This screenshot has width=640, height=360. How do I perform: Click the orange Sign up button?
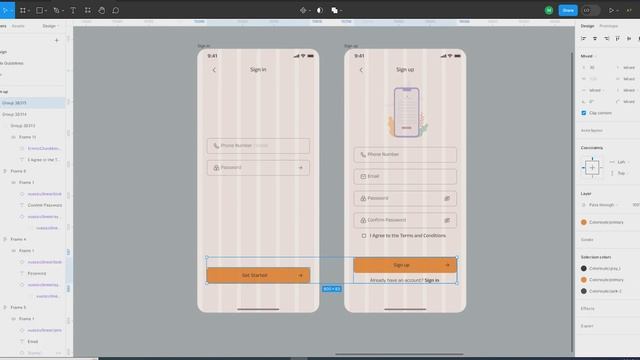coord(405,265)
